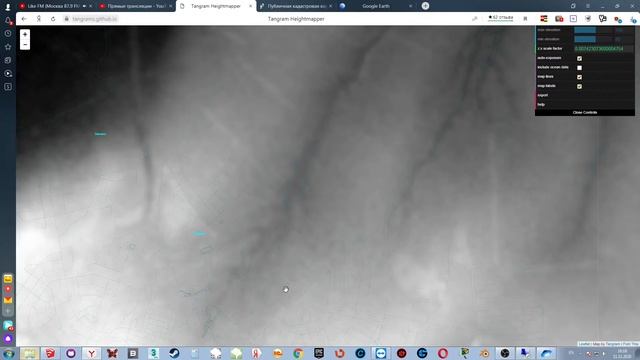Click the taskbar clock
This screenshot has width=640, height=360.
click(622, 353)
